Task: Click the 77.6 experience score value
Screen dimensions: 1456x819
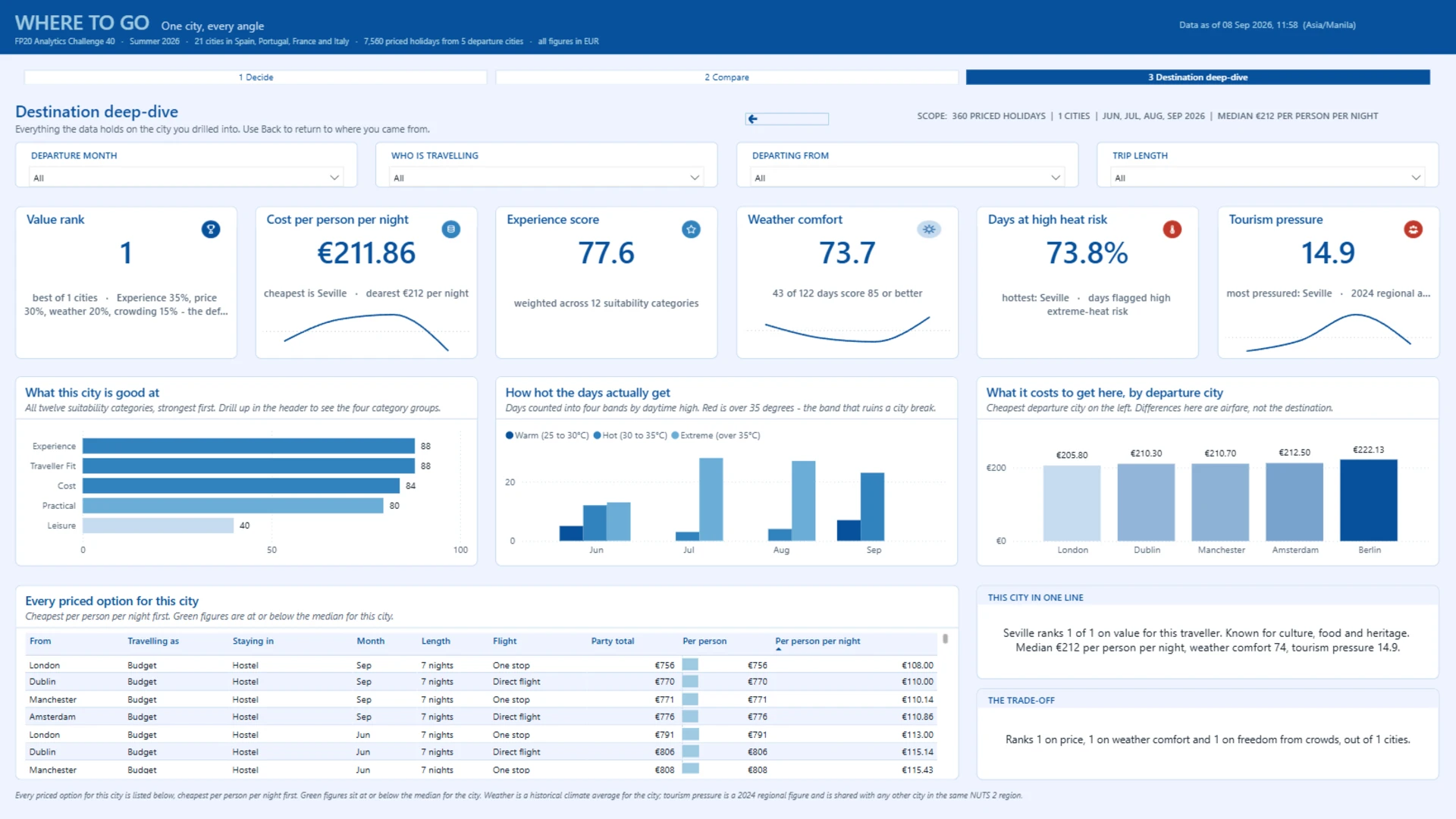Action: coord(606,253)
